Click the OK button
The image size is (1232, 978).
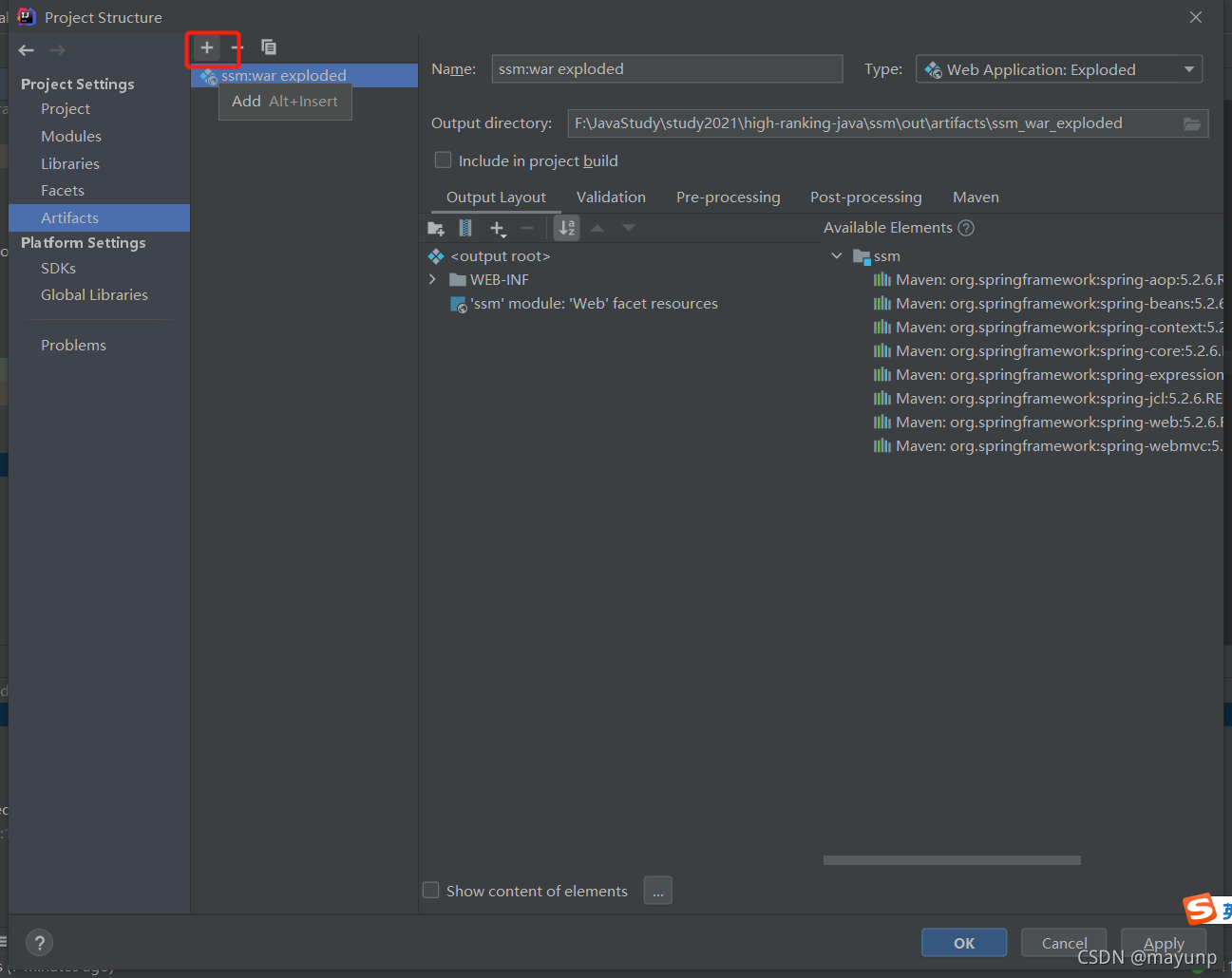click(964, 943)
